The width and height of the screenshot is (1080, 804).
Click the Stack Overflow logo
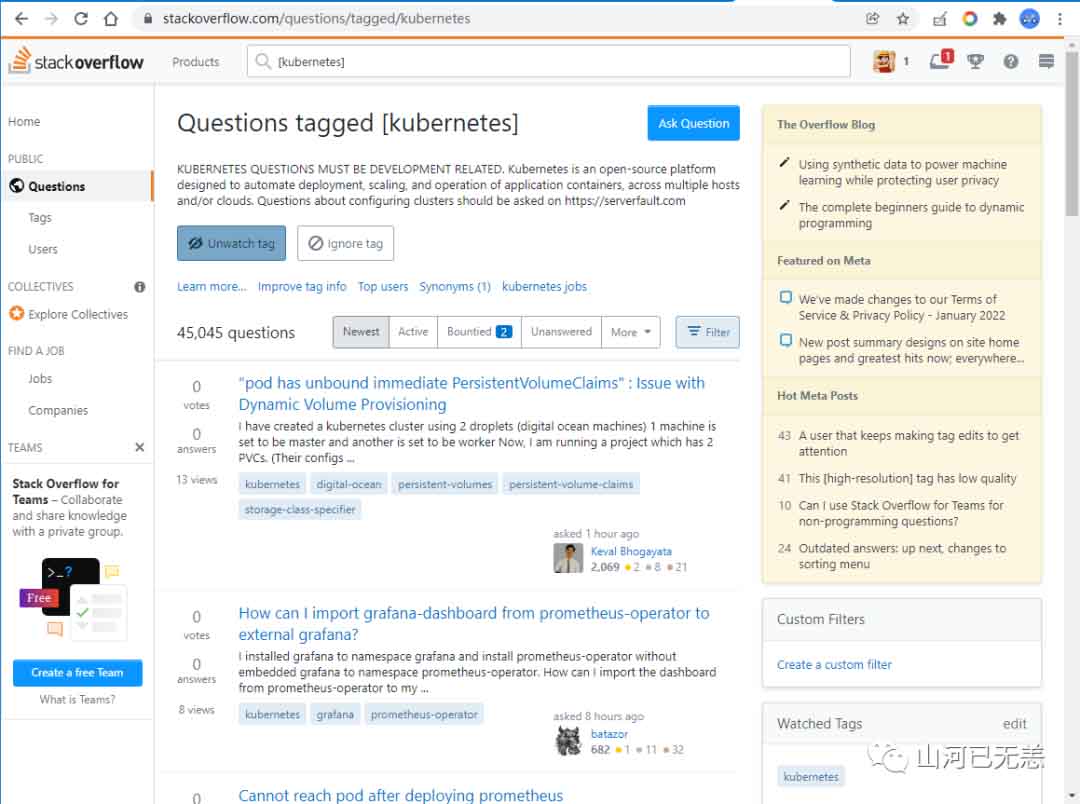click(x=76, y=61)
